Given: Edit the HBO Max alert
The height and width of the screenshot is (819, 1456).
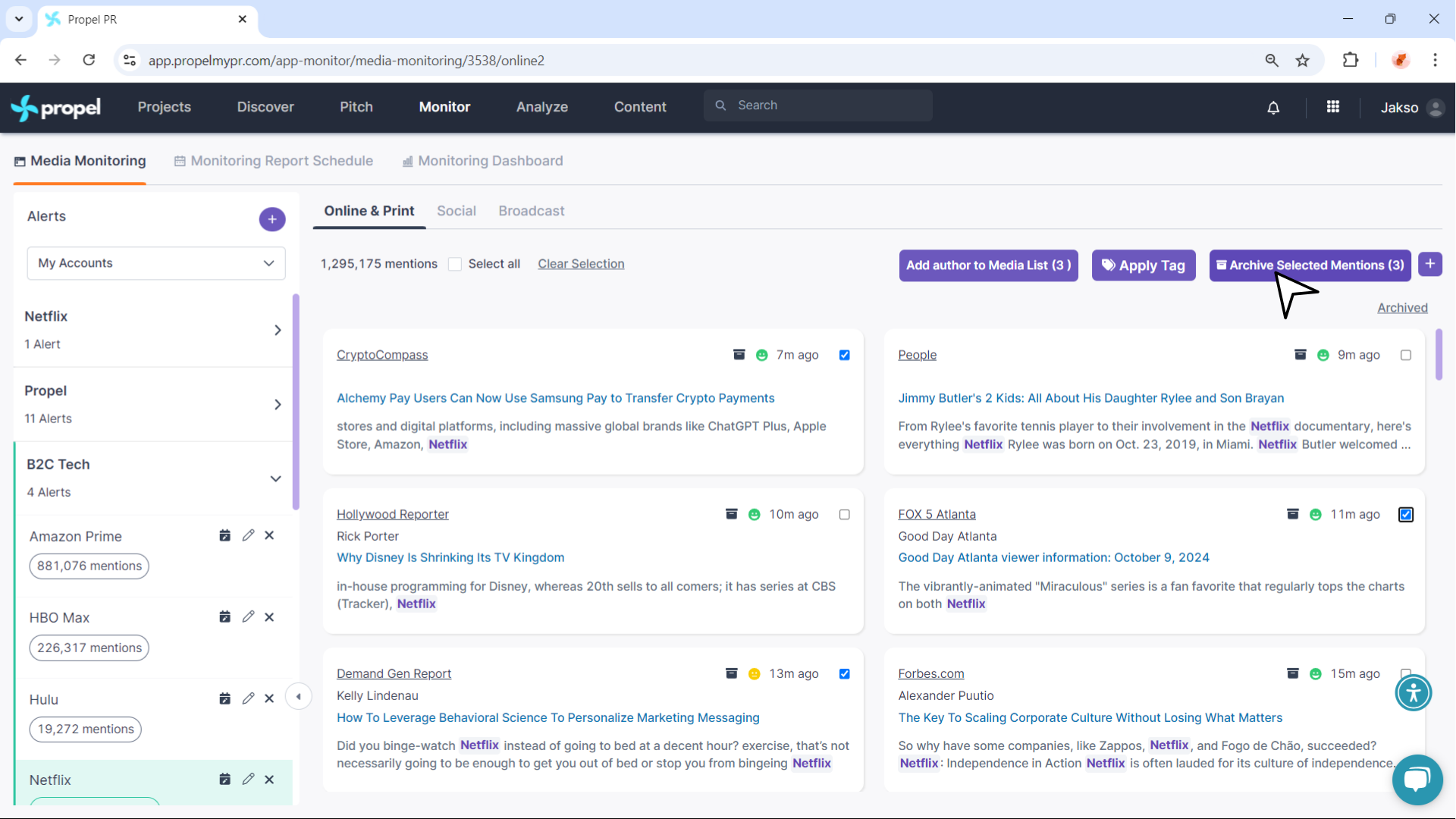Looking at the screenshot, I should pyautogui.click(x=248, y=617).
